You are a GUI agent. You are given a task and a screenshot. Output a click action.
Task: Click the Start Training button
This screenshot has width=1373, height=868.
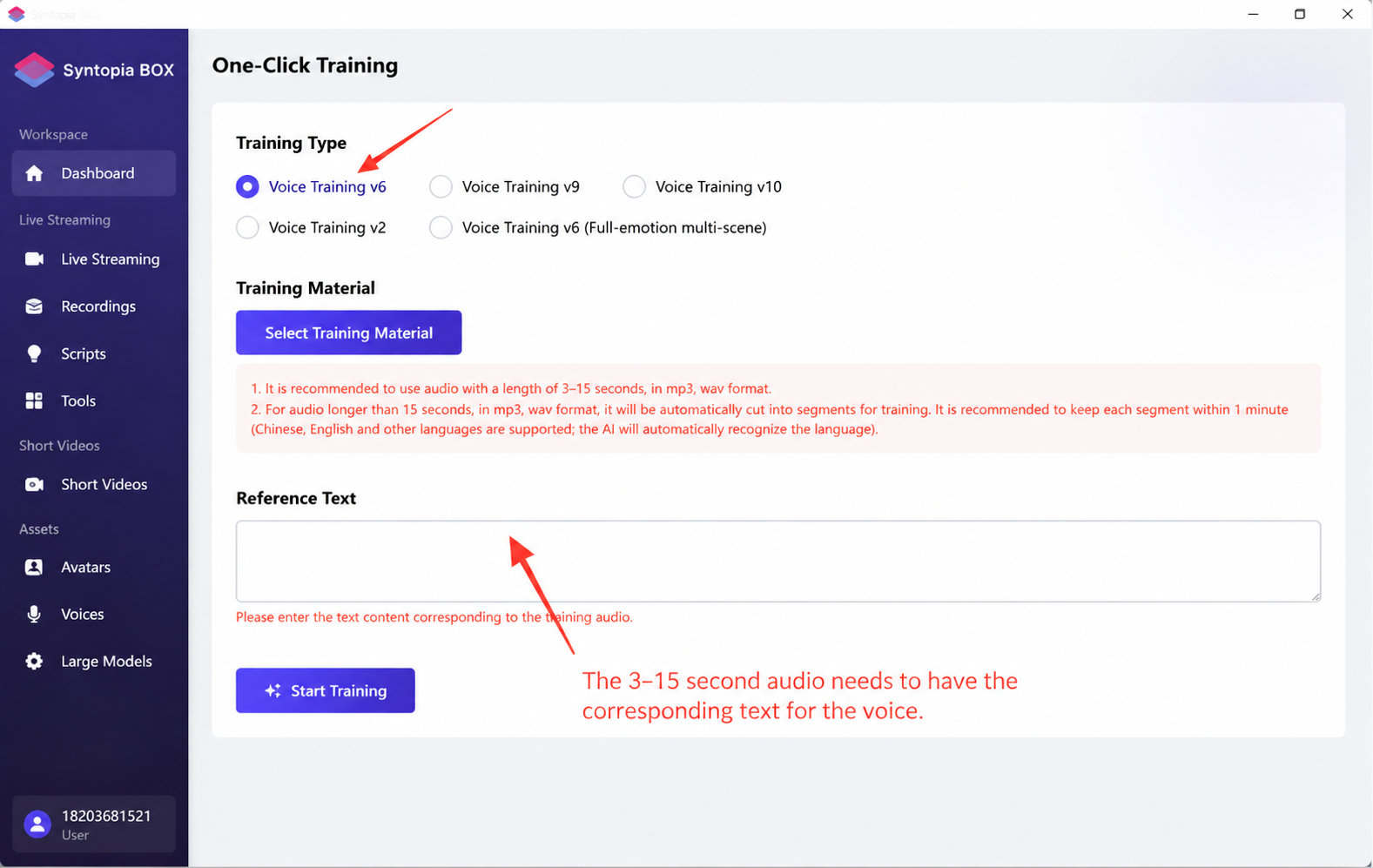point(325,690)
